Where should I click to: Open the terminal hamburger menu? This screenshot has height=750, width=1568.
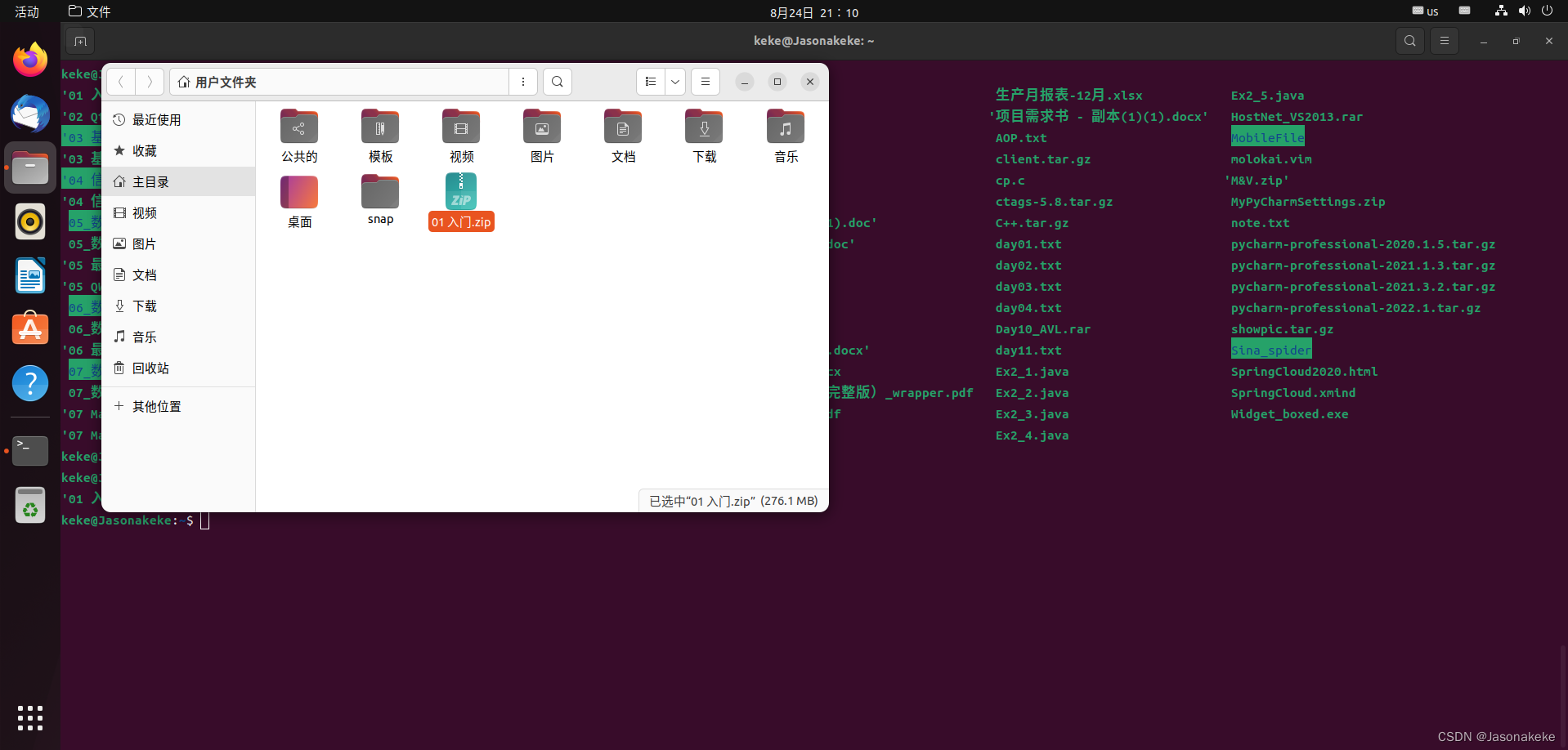1445,41
